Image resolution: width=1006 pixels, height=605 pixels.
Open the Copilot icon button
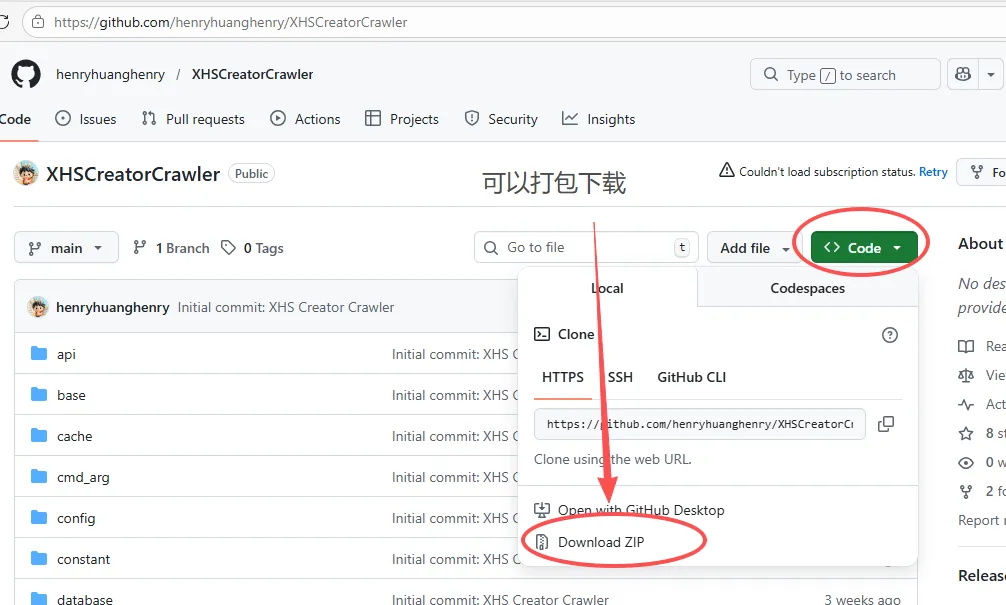pyautogui.click(x=963, y=74)
